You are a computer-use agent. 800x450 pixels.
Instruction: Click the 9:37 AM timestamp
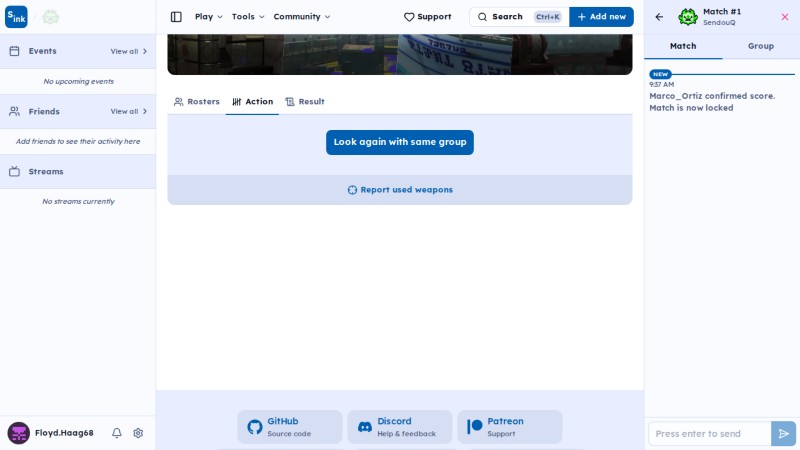point(662,85)
